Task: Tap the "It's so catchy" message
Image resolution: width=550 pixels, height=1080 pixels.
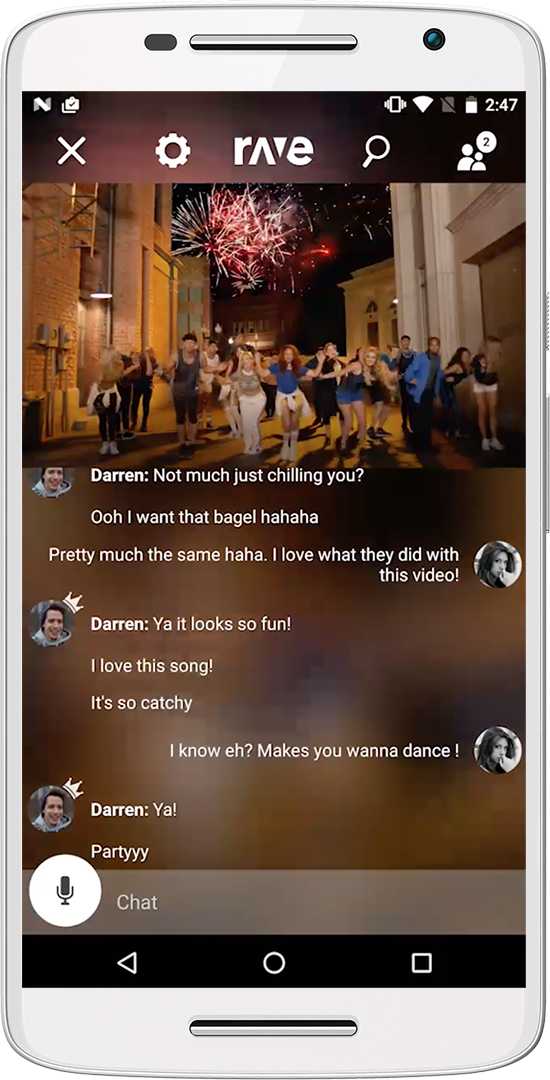Action: click(141, 703)
